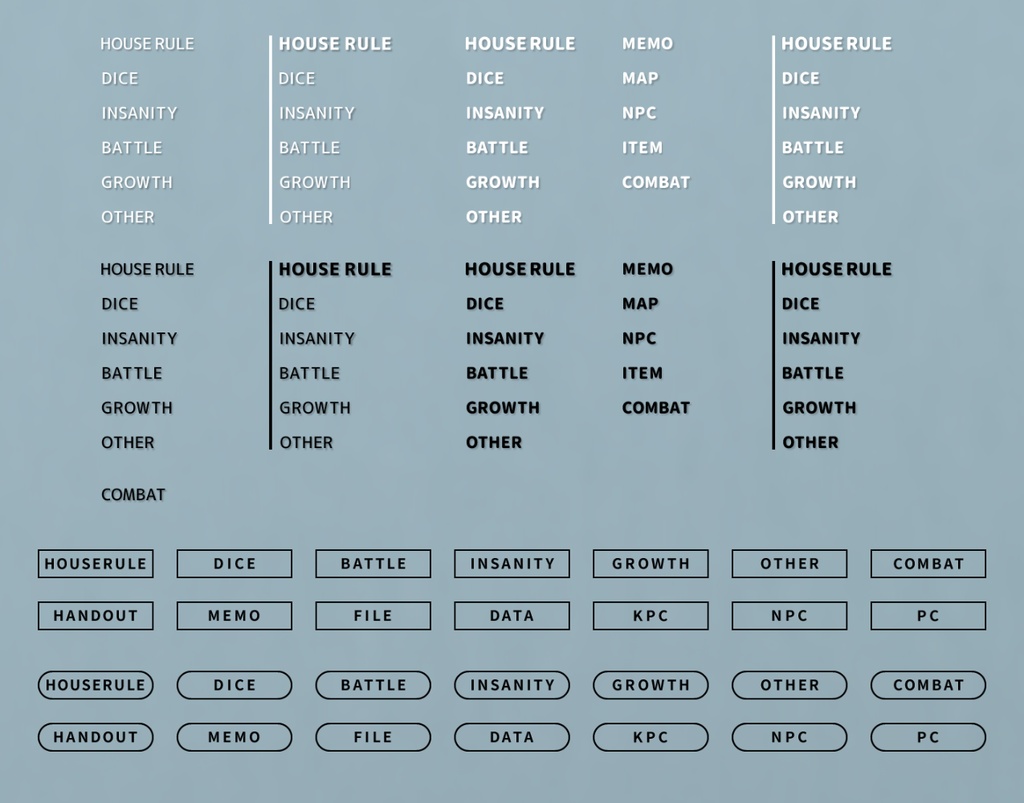Image resolution: width=1024 pixels, height=803 pixels.
Task: Click the rectangular HOUSERULE button
Action: tap(95, 563)
